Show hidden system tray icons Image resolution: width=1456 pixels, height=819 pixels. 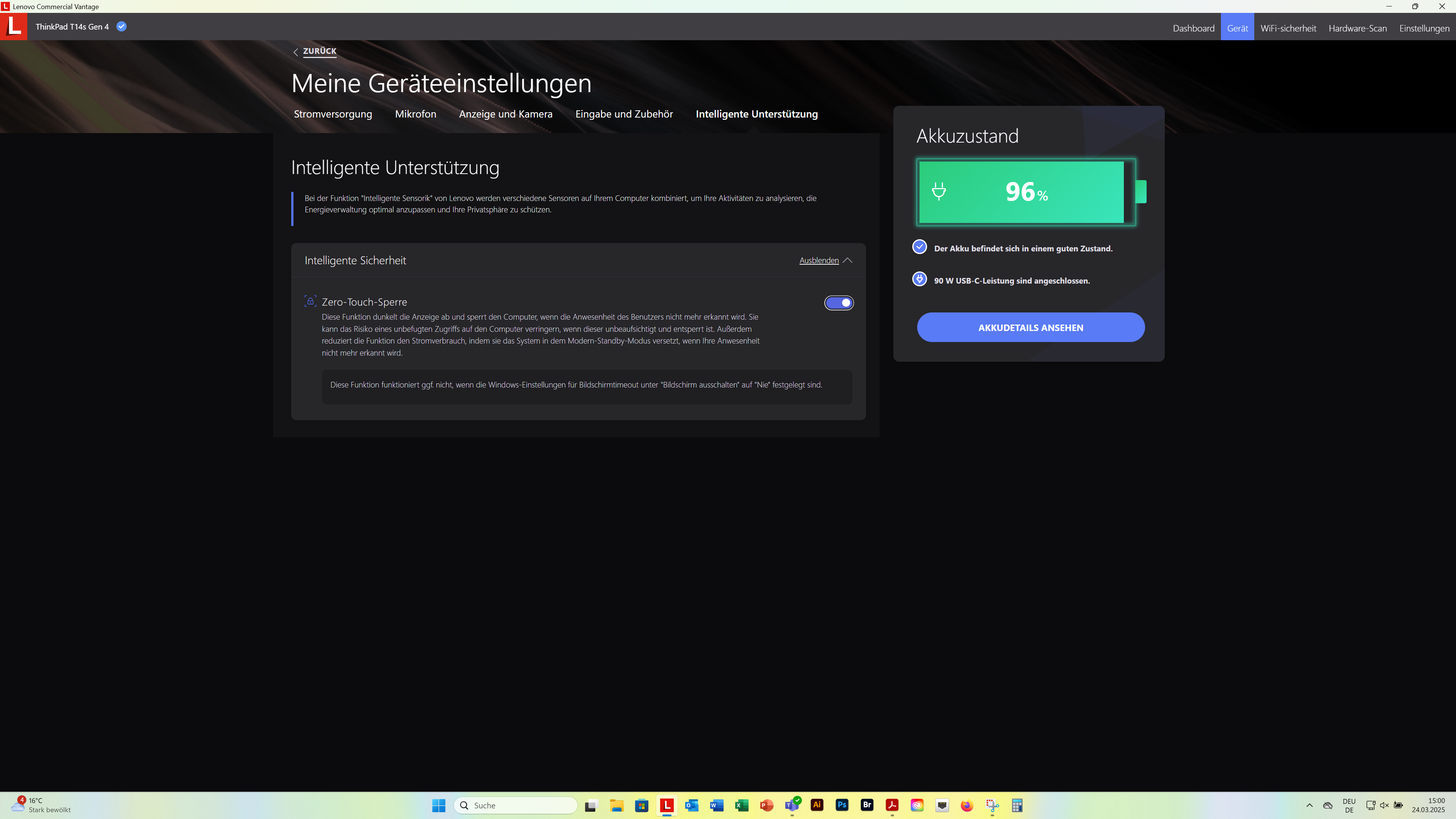1309,805
